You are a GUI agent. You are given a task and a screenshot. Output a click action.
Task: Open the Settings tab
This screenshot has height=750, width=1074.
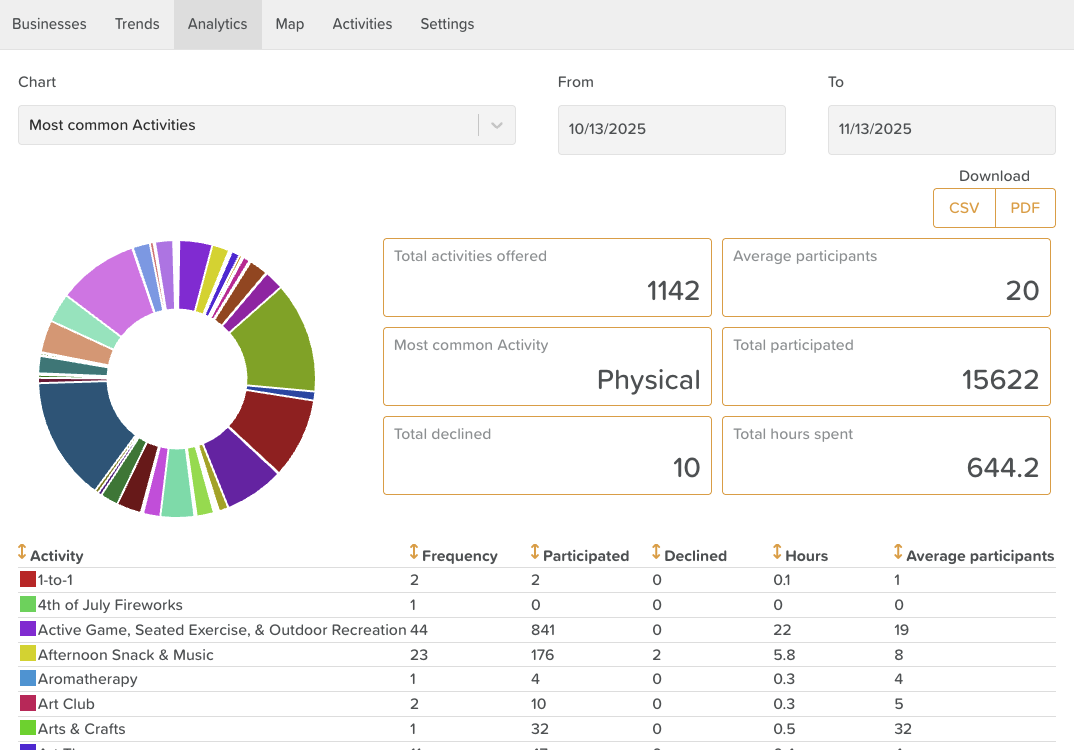point(447,24)
